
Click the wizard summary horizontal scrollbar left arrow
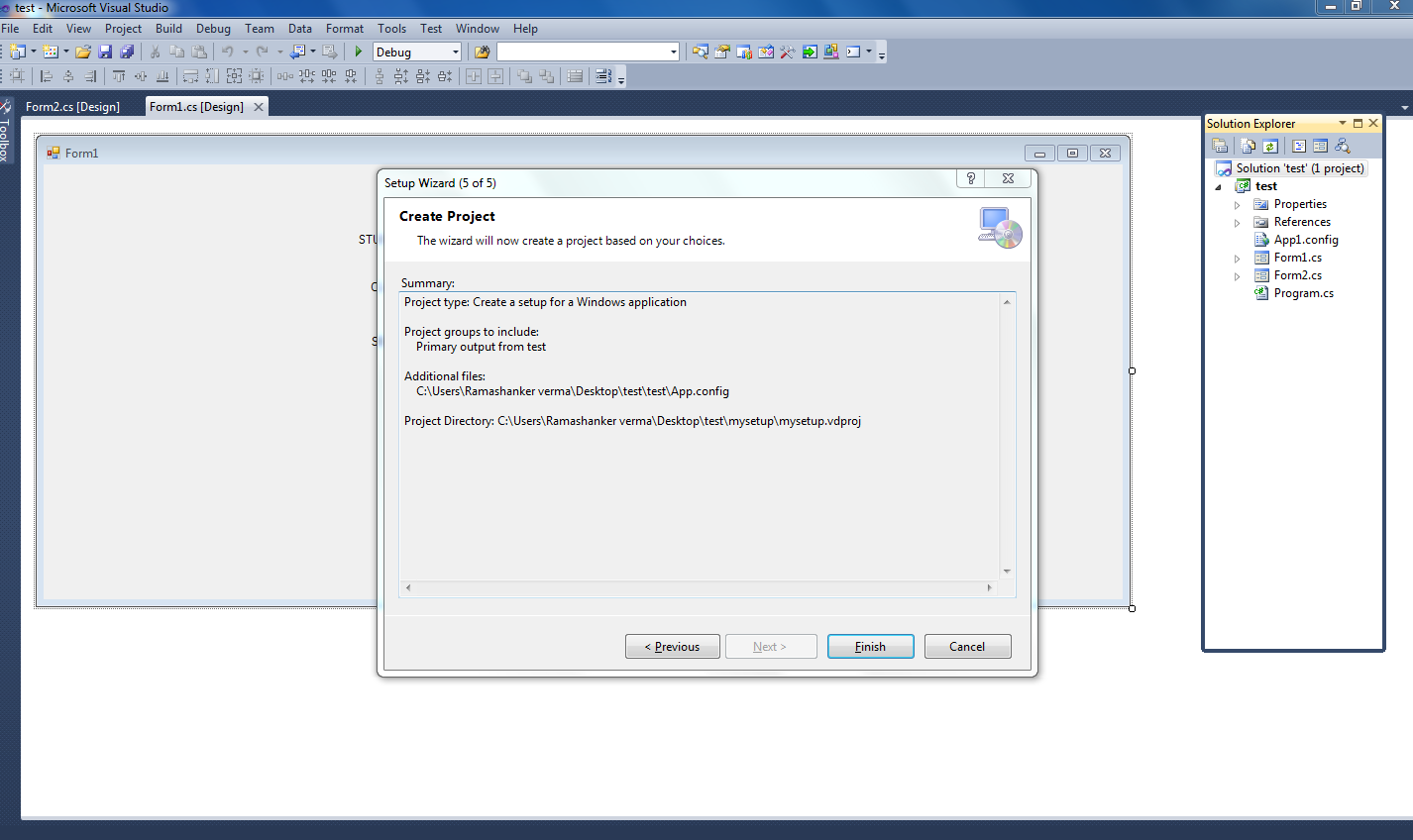click(407, 587)
